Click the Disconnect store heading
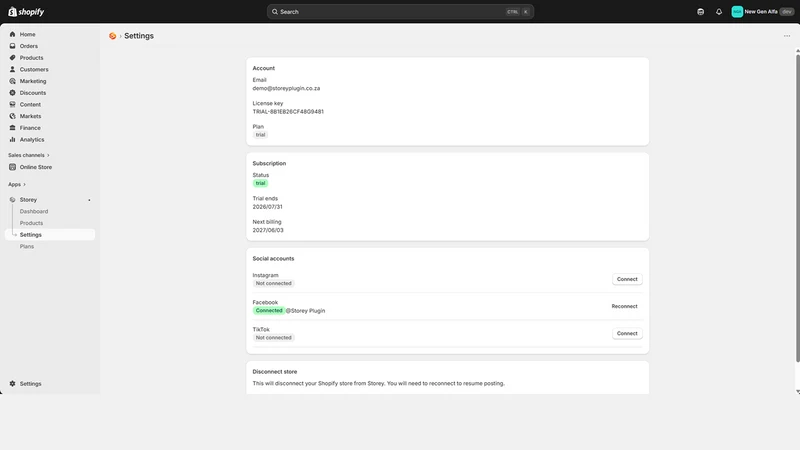The height and width of the screenshot is (450, 800). pyautogui.click(x=274, y=371)
